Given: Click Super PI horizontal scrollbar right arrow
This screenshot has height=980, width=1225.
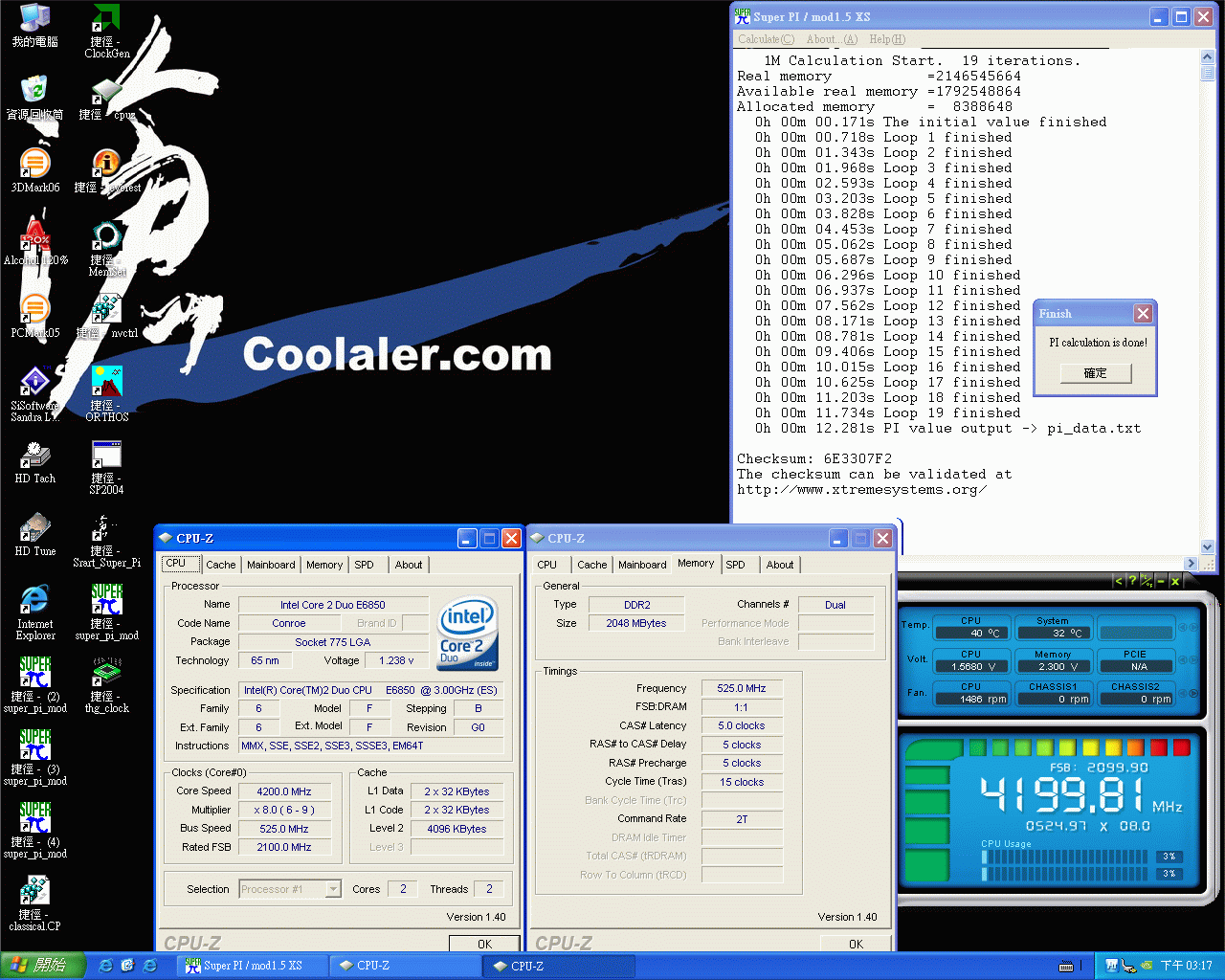Looking at the screenshot, I should 1192,564.
